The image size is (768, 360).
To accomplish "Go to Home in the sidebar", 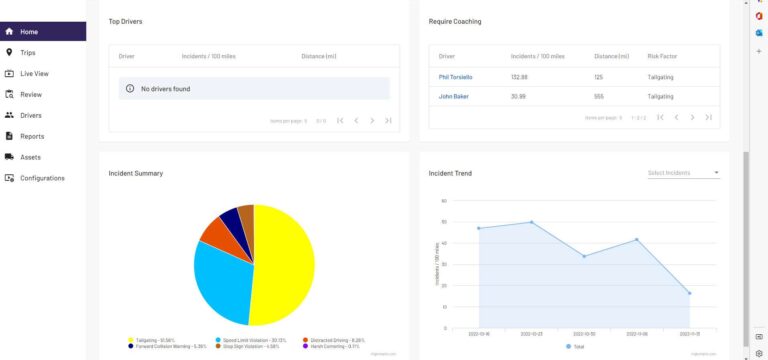I will pos(43,31).
